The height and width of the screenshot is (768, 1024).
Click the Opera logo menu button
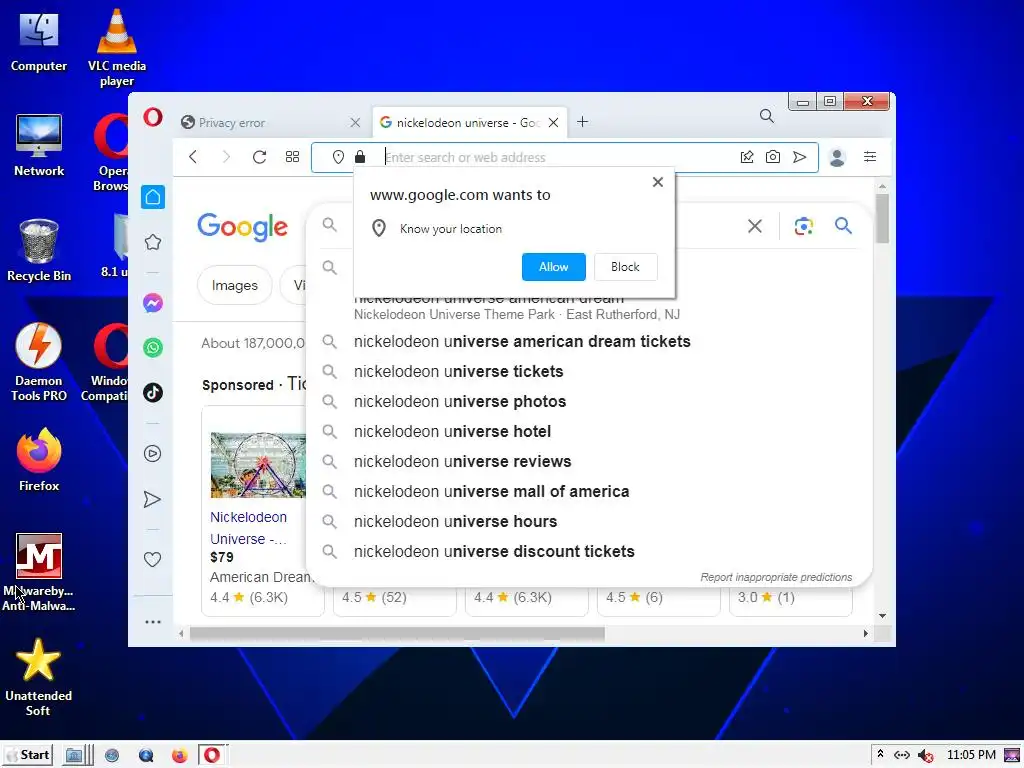tap(153, 118)
